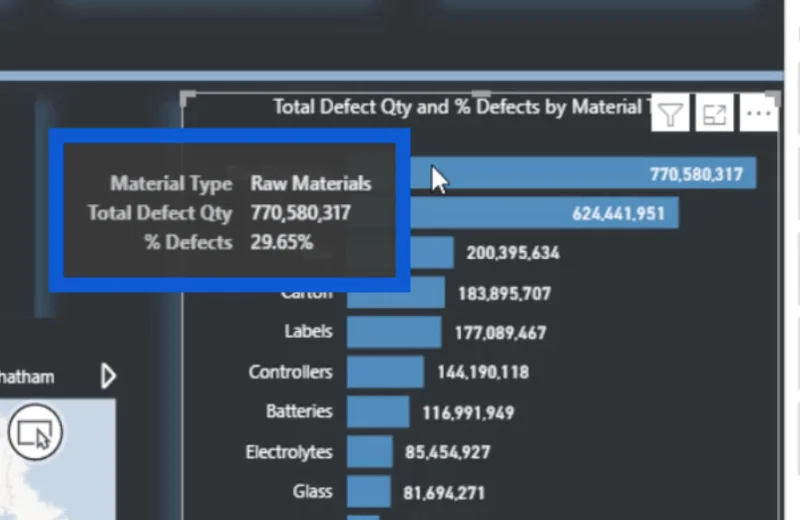Select the bar valued 200,395,634
The width and height of the screenshot is (800, 520).
point(432,252)
